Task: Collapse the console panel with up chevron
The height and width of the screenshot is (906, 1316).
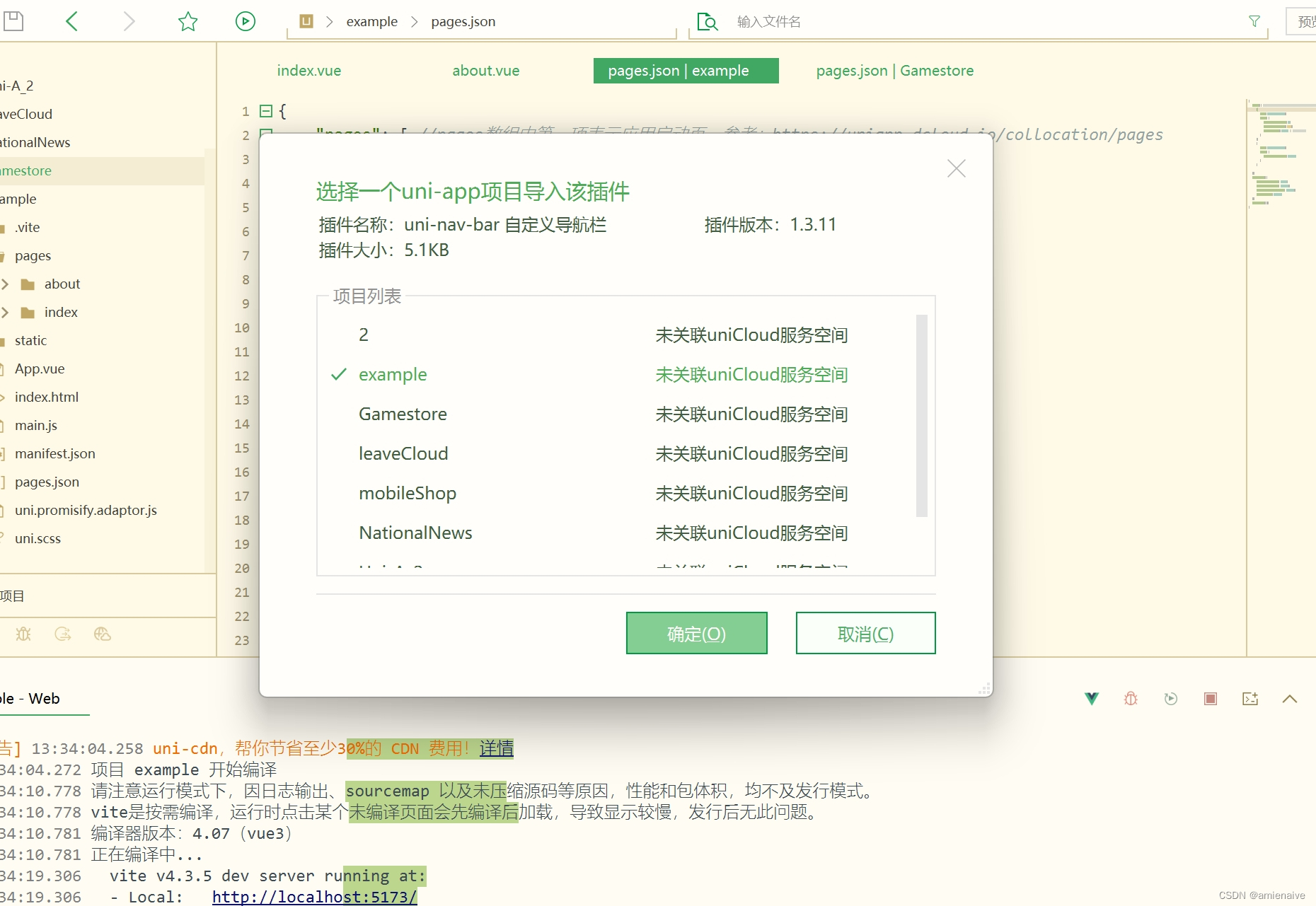Action: 1290,699
